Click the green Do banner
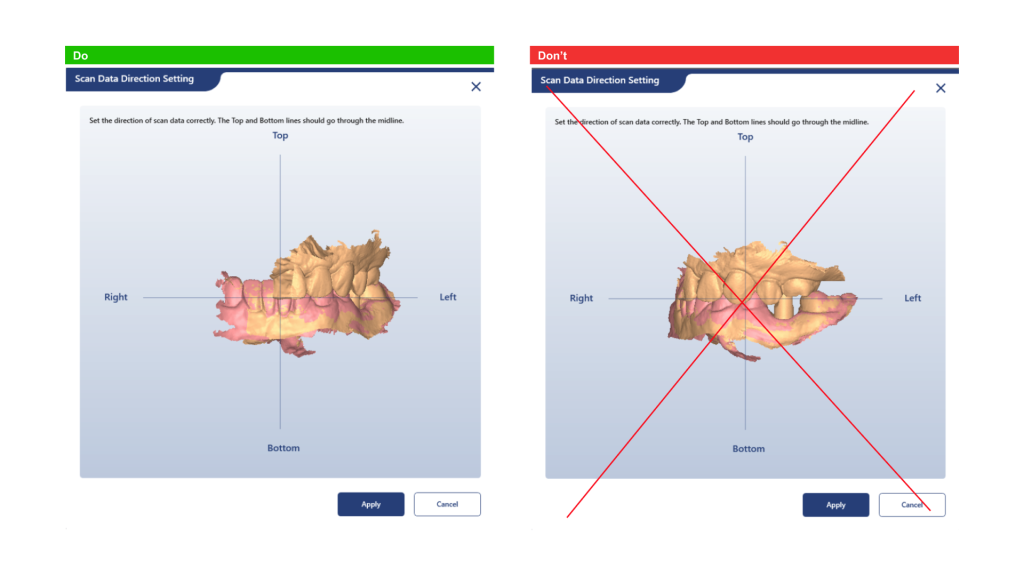This screenshot has width=1024, height=576. tap(279, 56)
